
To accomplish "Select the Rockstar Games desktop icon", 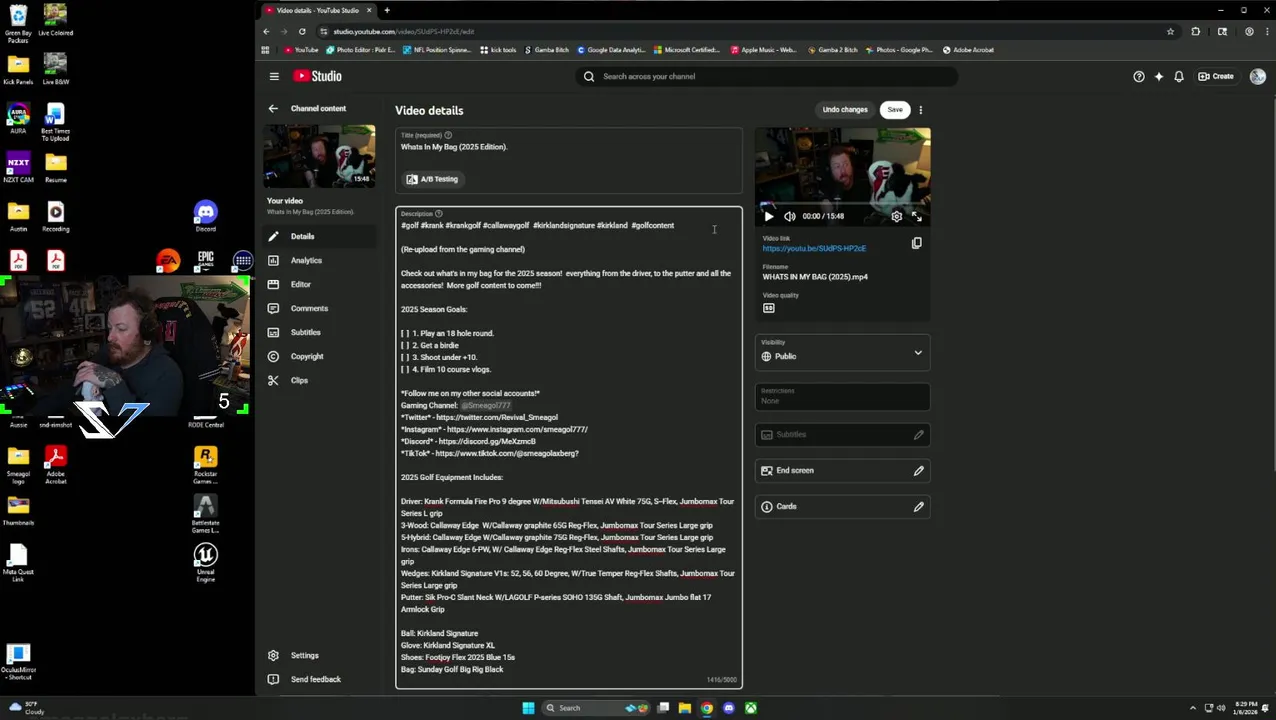I will (205, 464).
